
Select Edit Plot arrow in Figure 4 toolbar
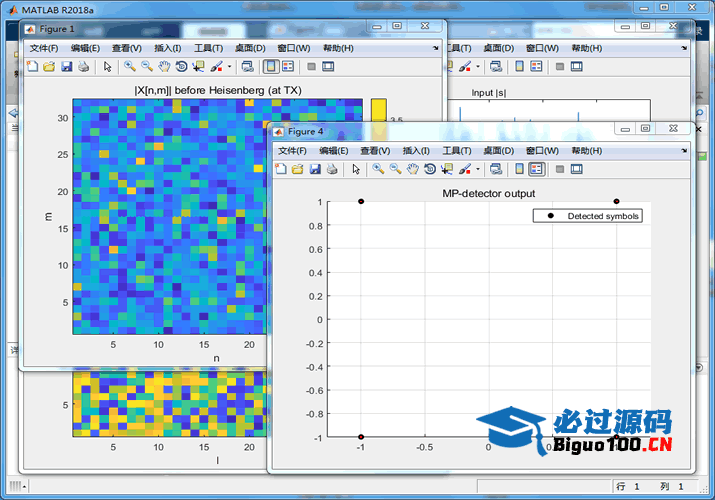tap(356, 169)
